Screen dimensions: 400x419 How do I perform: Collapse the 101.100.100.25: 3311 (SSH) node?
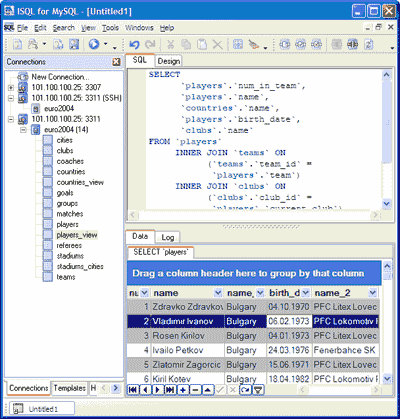[11, 98]
